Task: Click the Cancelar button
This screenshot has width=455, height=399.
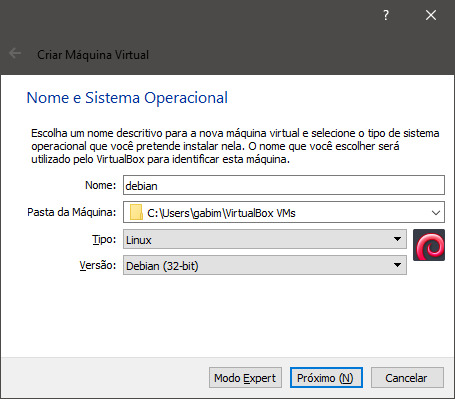Action: (407, 378)
